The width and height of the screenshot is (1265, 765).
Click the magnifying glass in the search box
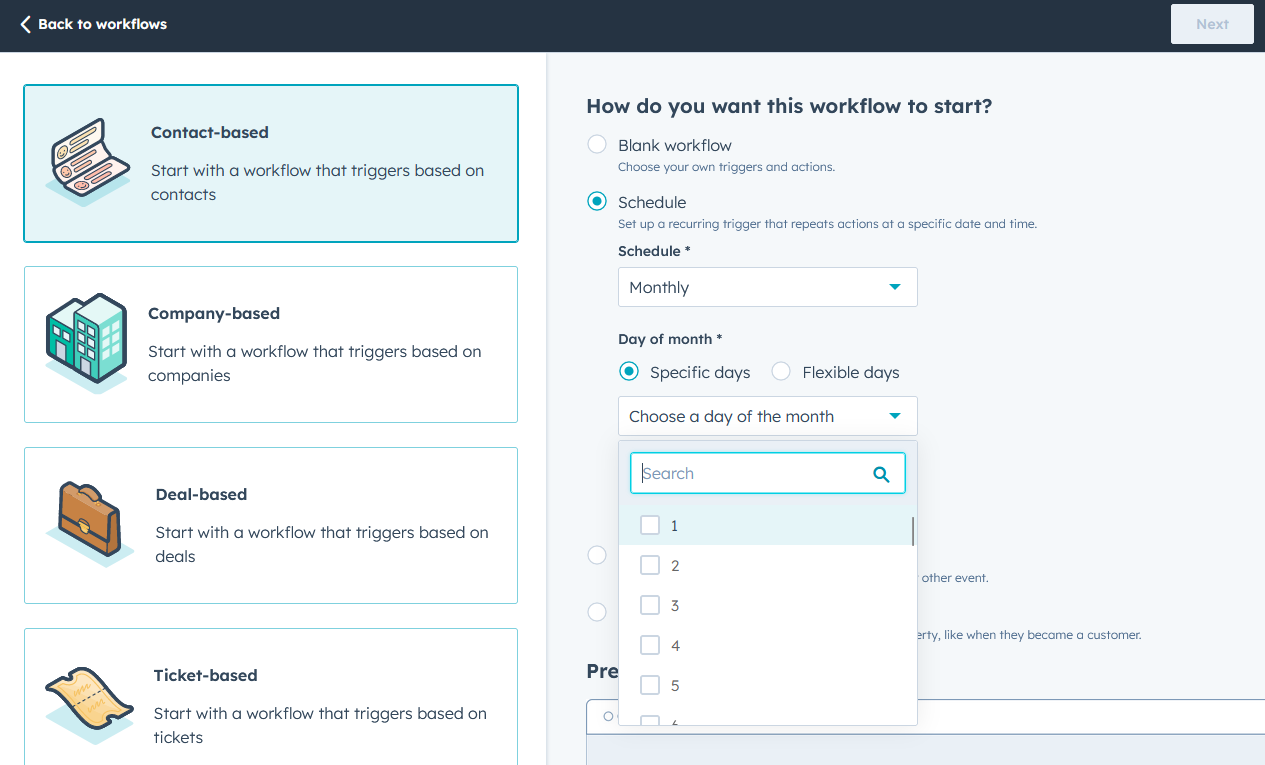pyautogui.click(x=881, y=473)
